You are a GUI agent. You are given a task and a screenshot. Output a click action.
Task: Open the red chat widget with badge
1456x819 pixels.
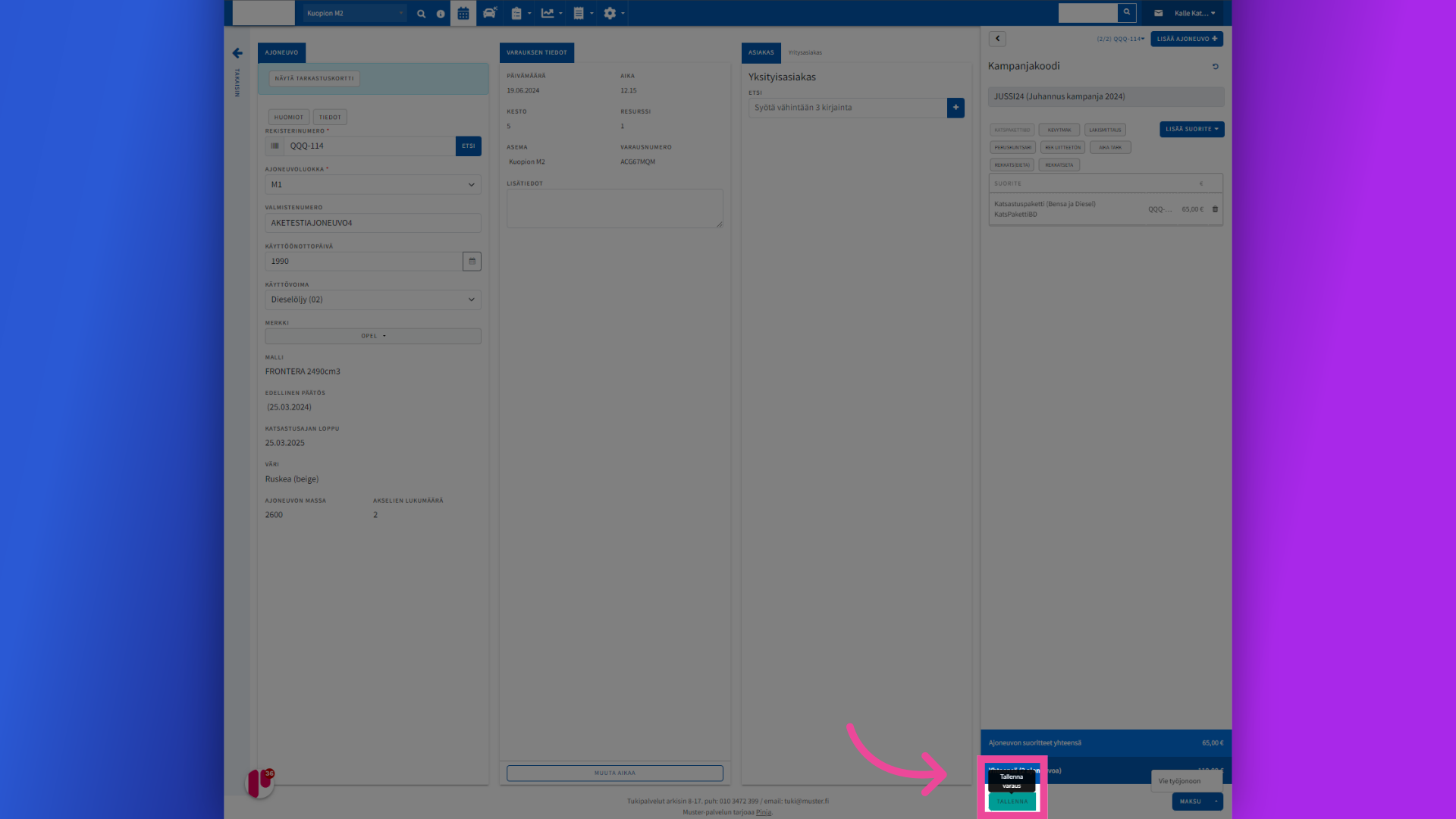tap(259, 783)
